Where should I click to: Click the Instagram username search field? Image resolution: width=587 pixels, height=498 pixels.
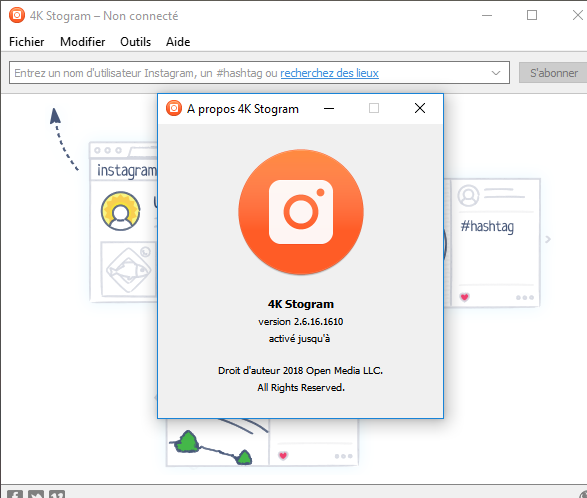(259, 73)
